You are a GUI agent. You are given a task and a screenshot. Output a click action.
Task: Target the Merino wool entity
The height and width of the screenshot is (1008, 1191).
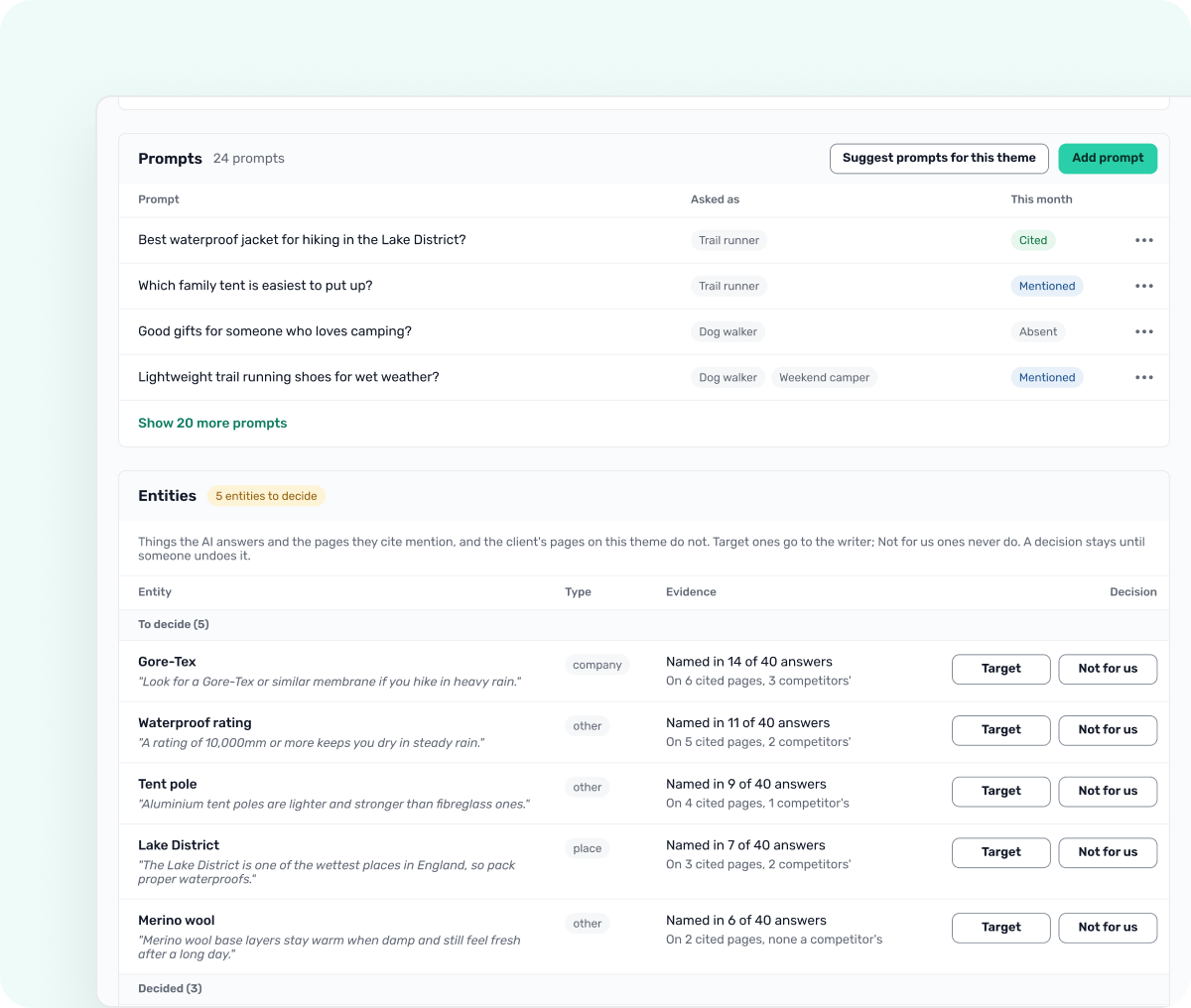pos(1000,928)
